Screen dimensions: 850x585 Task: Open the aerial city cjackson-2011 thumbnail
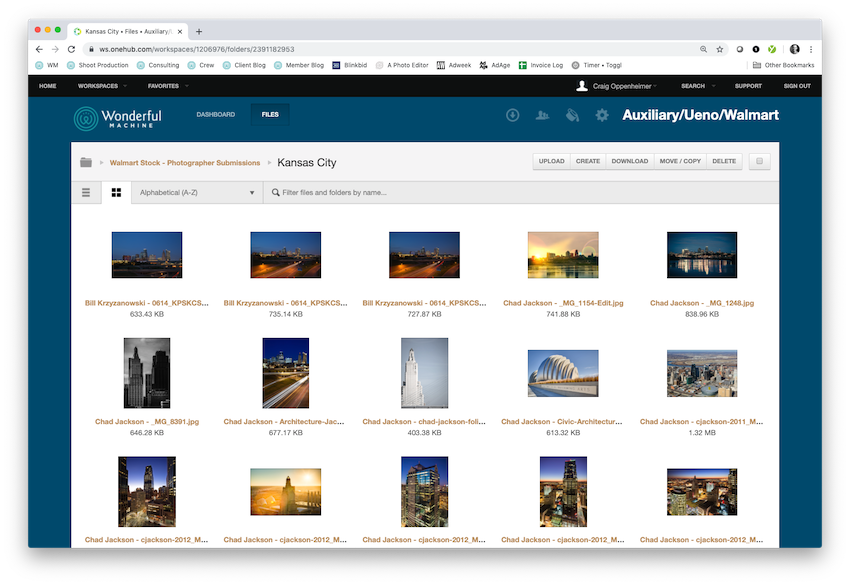coord(702,373)
